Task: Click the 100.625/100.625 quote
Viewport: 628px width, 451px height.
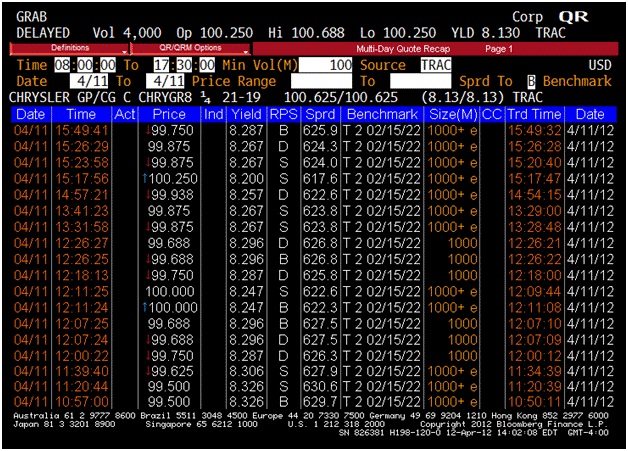Action: (341, 97)
